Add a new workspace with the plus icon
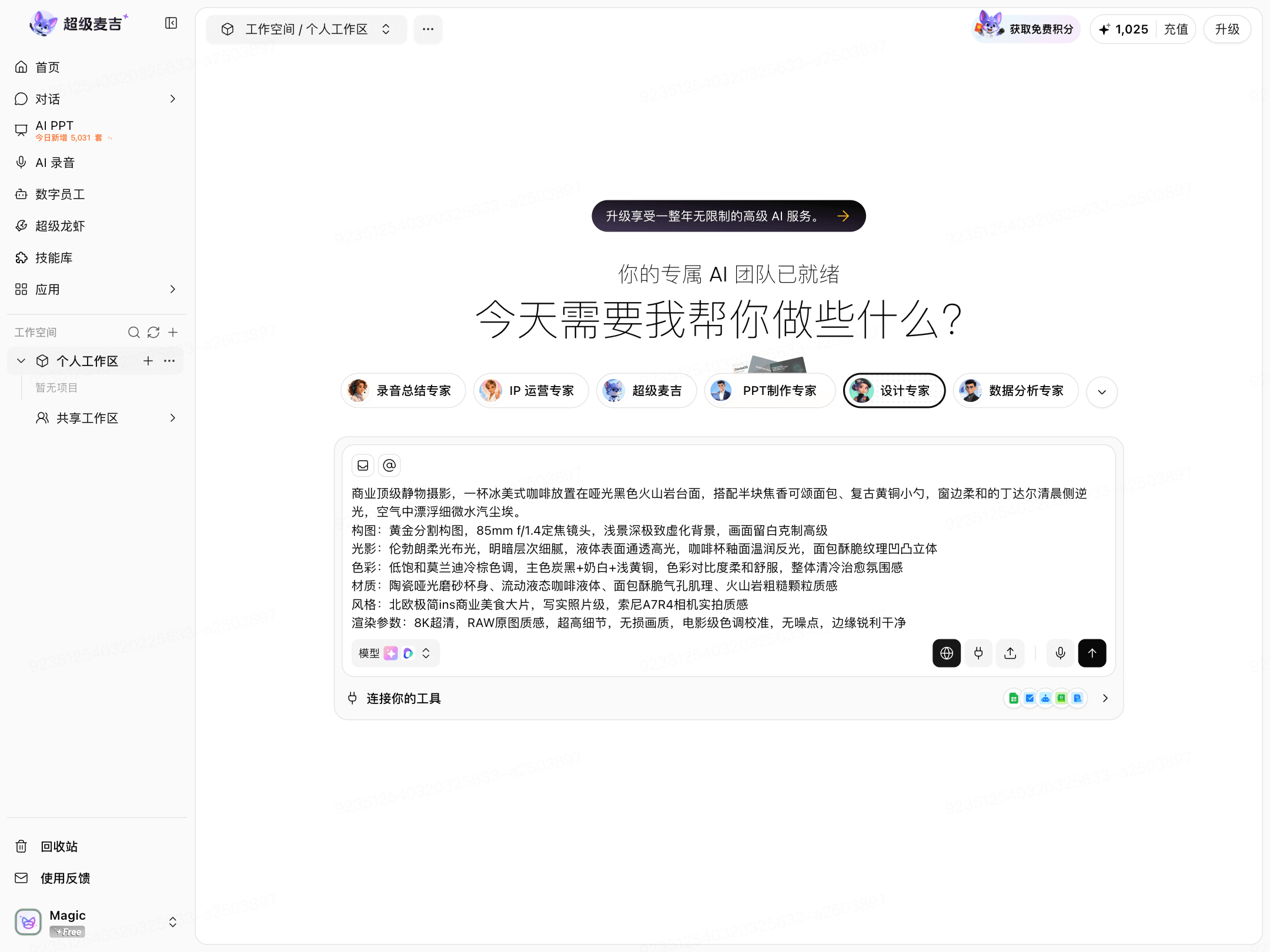The height and width of the screenshot is (952, 1270). 173,333
